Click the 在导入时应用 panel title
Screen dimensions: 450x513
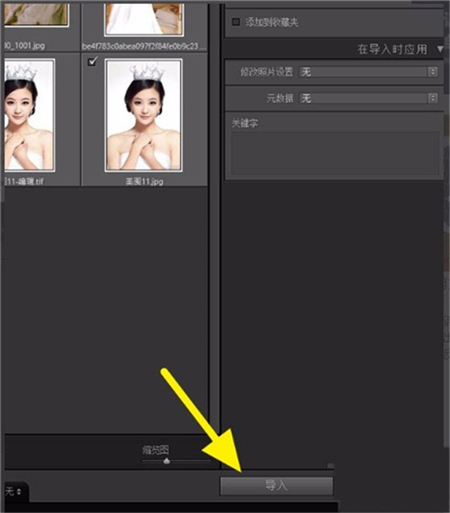pyautogui.click(x=392, y=49)
